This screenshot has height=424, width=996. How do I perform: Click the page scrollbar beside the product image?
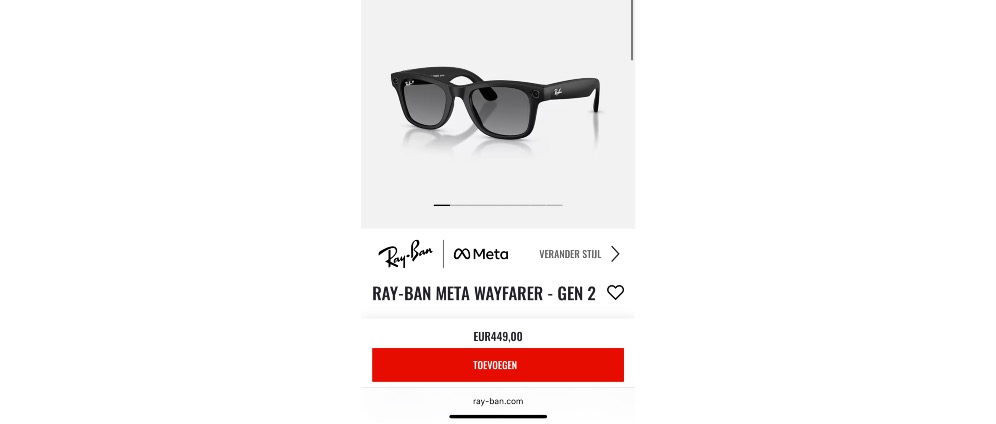pos(632,30)
